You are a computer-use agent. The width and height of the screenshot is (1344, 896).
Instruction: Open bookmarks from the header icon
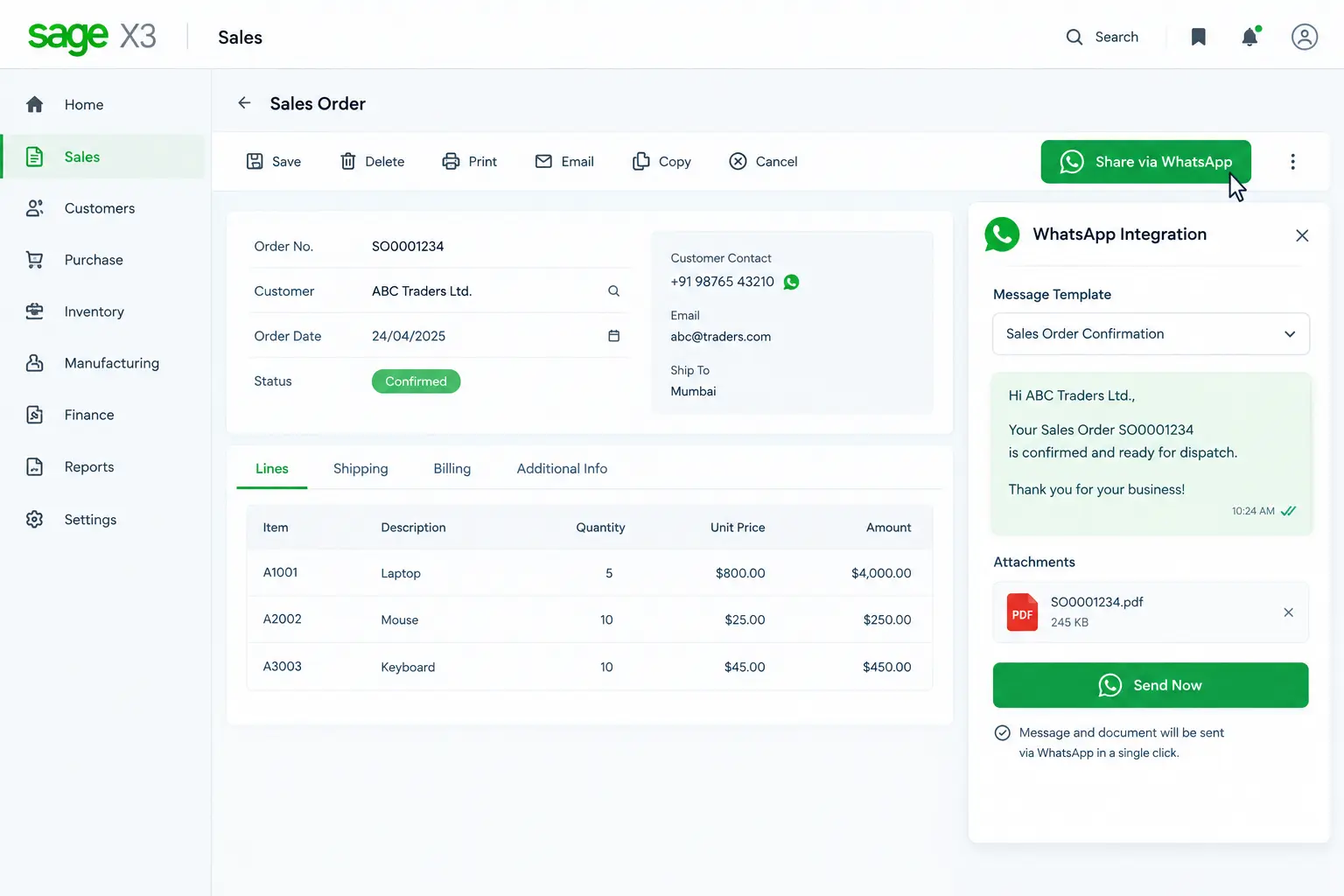click(x=1199, y=37)
